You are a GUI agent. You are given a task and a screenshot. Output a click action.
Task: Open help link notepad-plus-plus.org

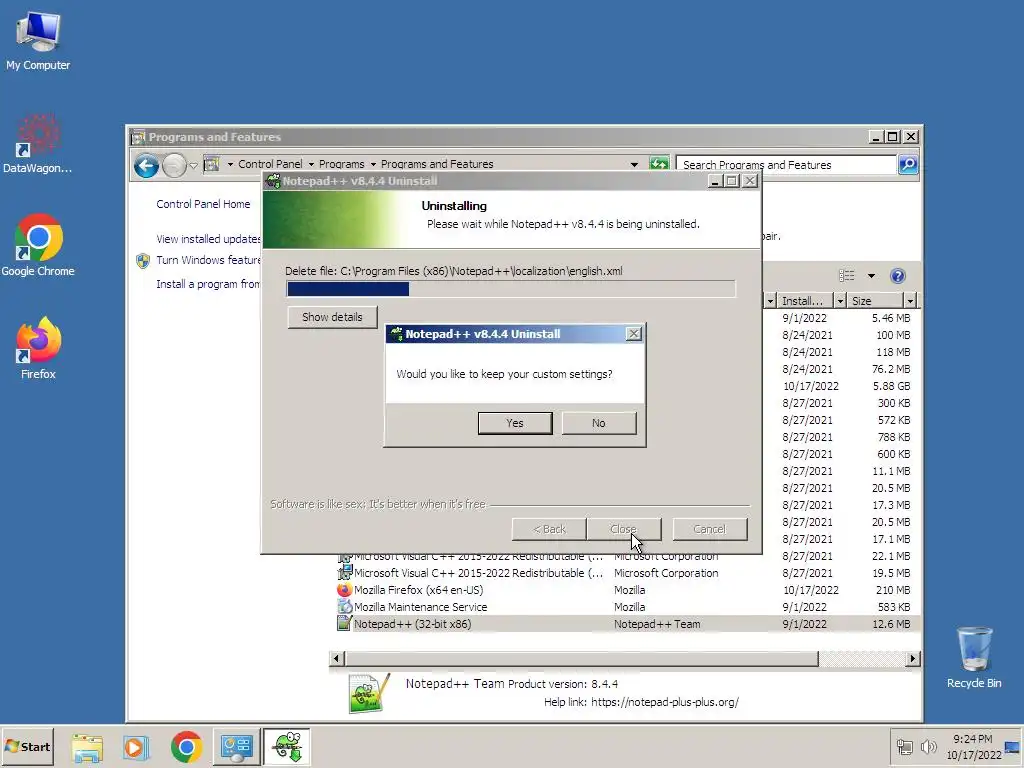pyautogui.click(x=665, y=703)
